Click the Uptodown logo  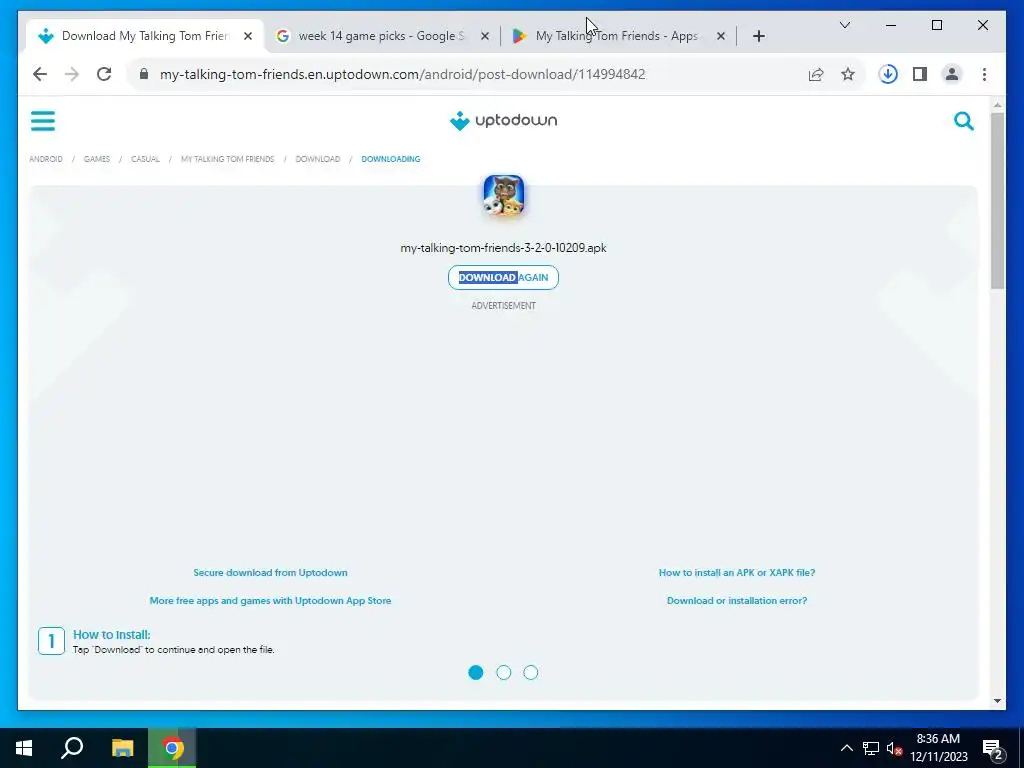[503, 121]
